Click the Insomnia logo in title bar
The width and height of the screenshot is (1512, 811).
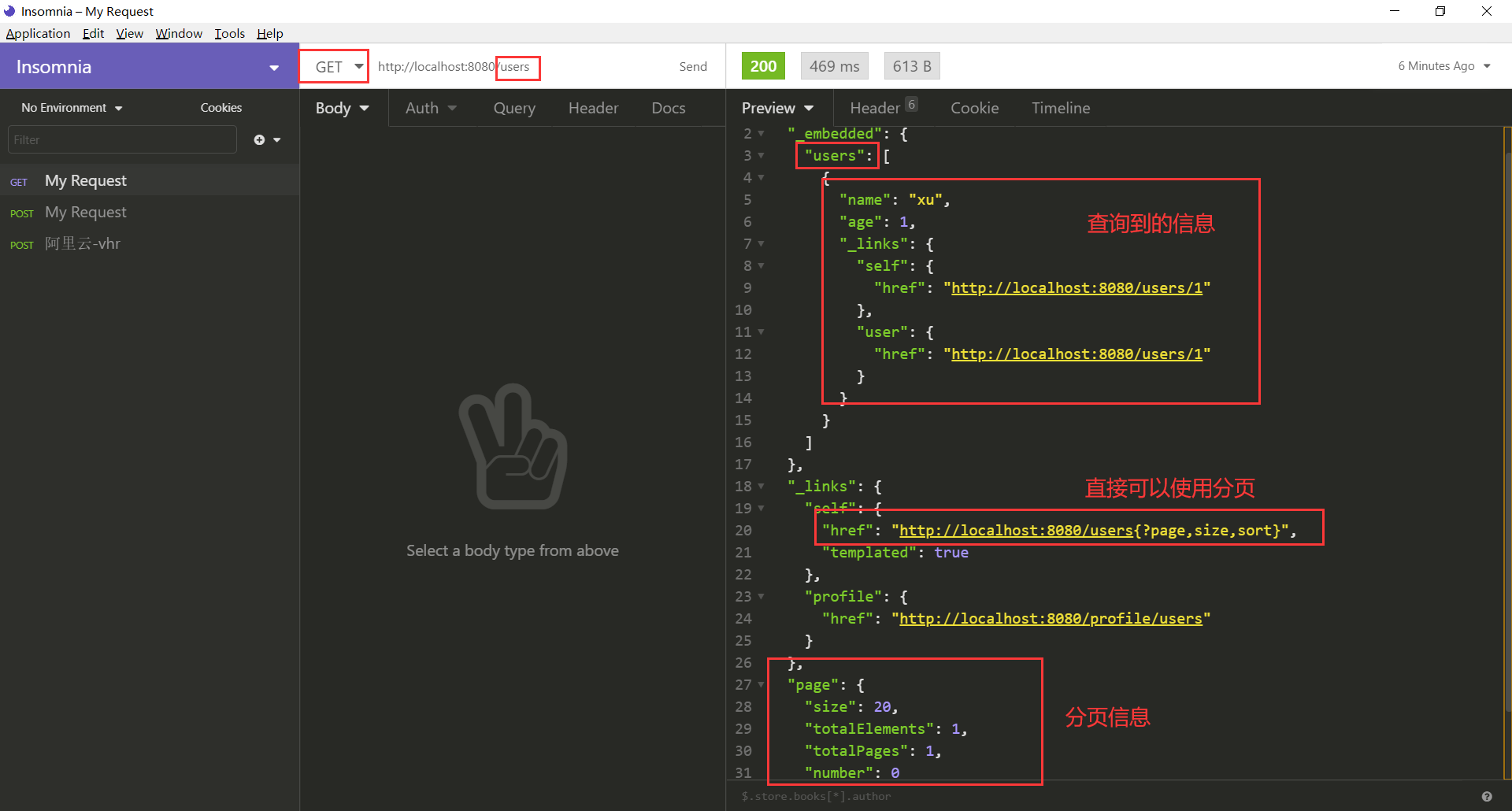(9, 11)
